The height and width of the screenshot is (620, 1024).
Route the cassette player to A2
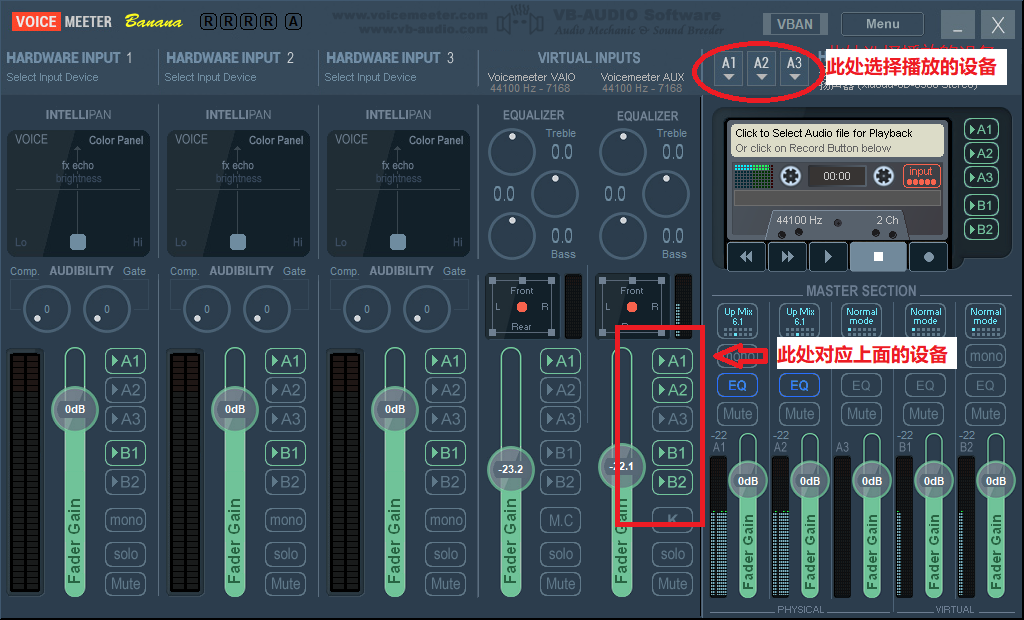[x=981, y=154]
